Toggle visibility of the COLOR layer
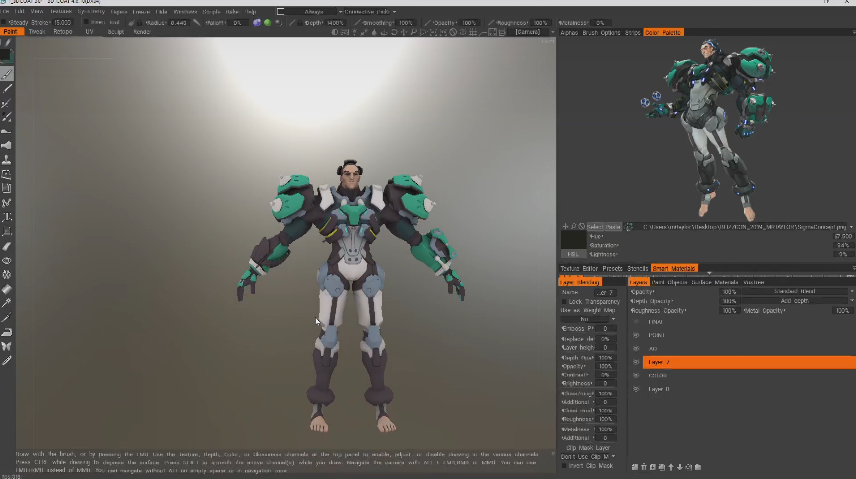The width and height of the screenshot is (856, 479). pos(636,376)
